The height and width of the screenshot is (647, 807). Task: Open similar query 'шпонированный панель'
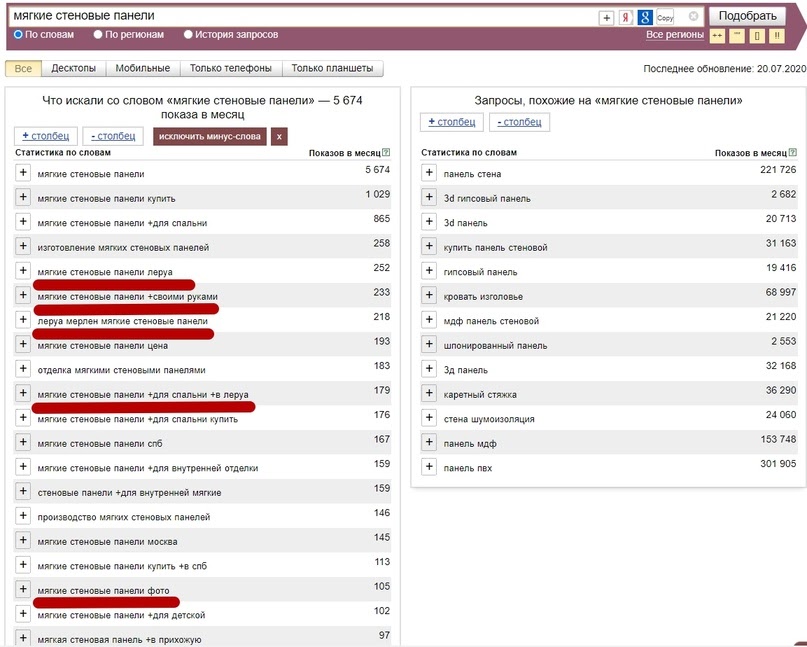[496, 346]
